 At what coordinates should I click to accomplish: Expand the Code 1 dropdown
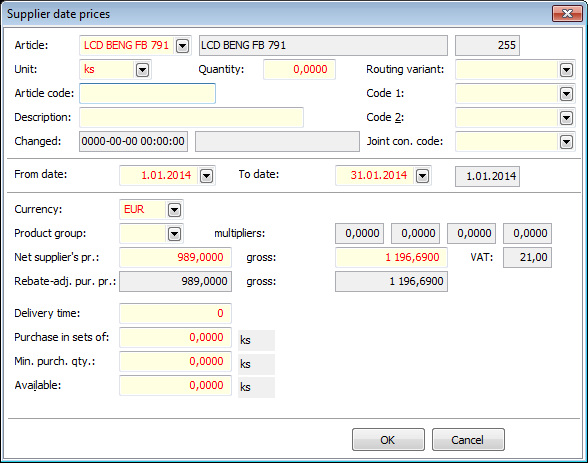coord(566,94)
